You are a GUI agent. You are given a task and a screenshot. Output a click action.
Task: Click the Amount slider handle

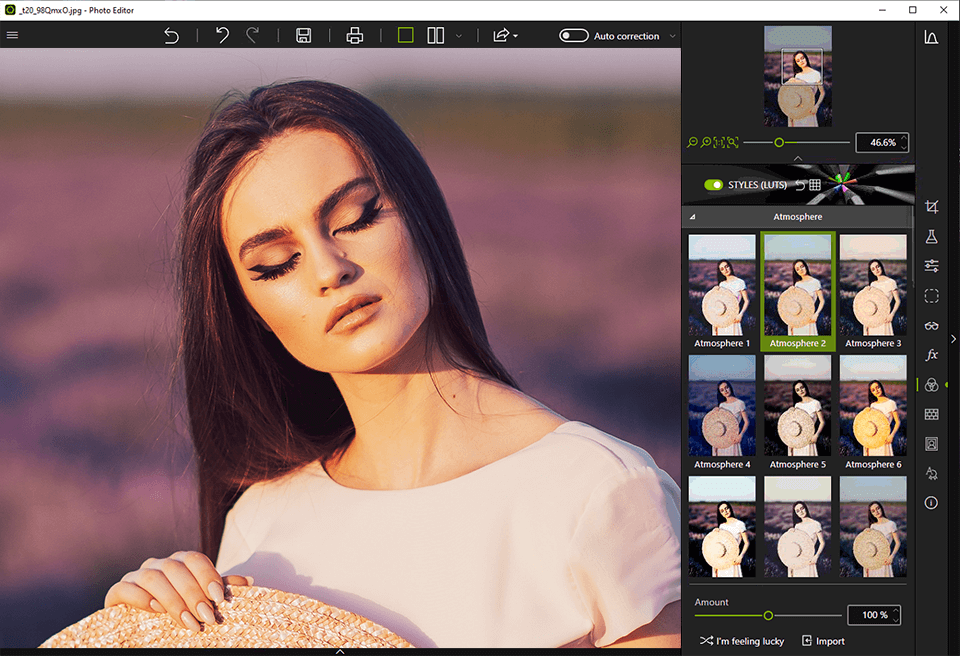(768, 615)
